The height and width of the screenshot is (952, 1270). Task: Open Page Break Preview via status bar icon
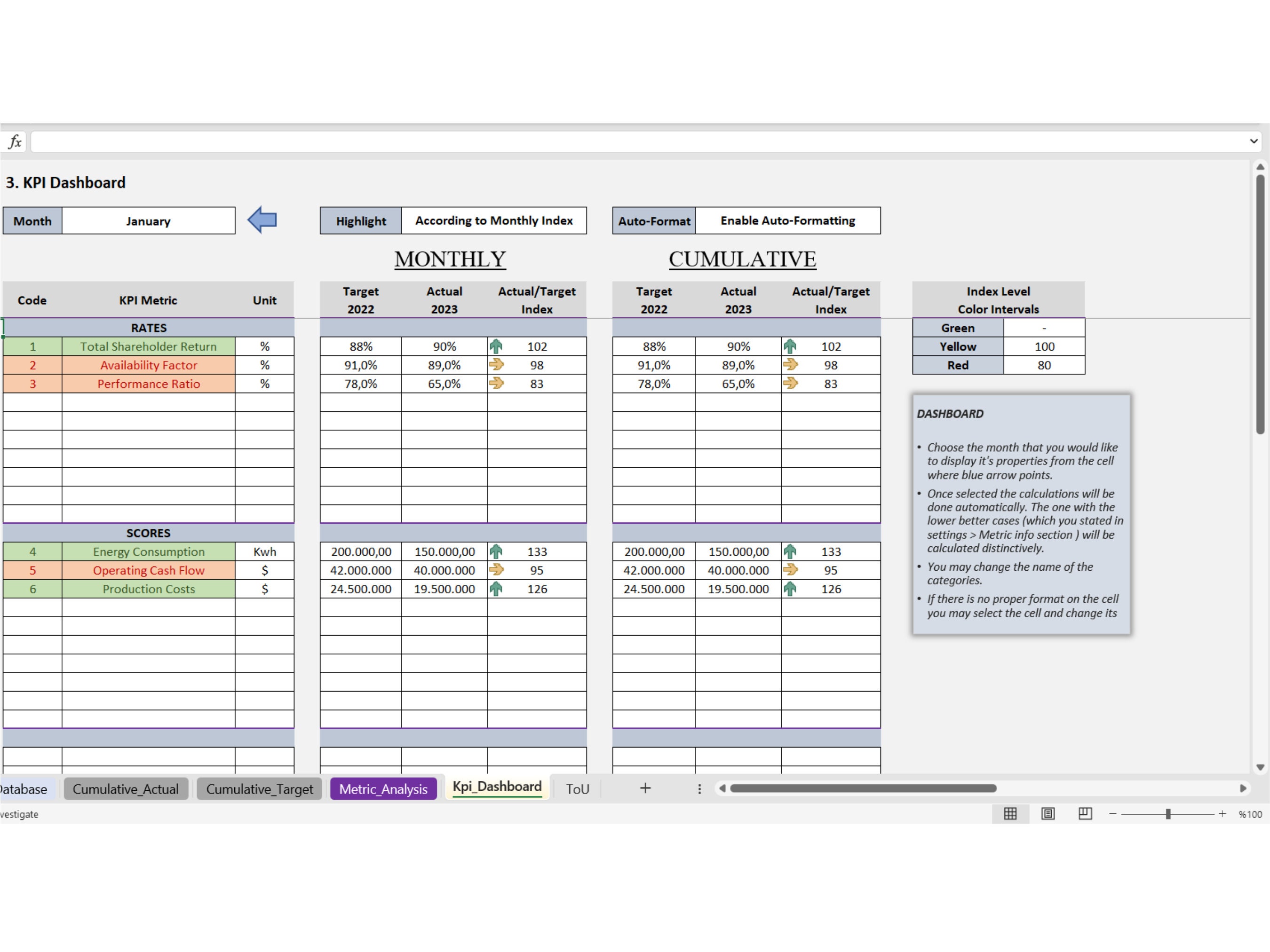pyautogui.click(x=1085, y=814)
